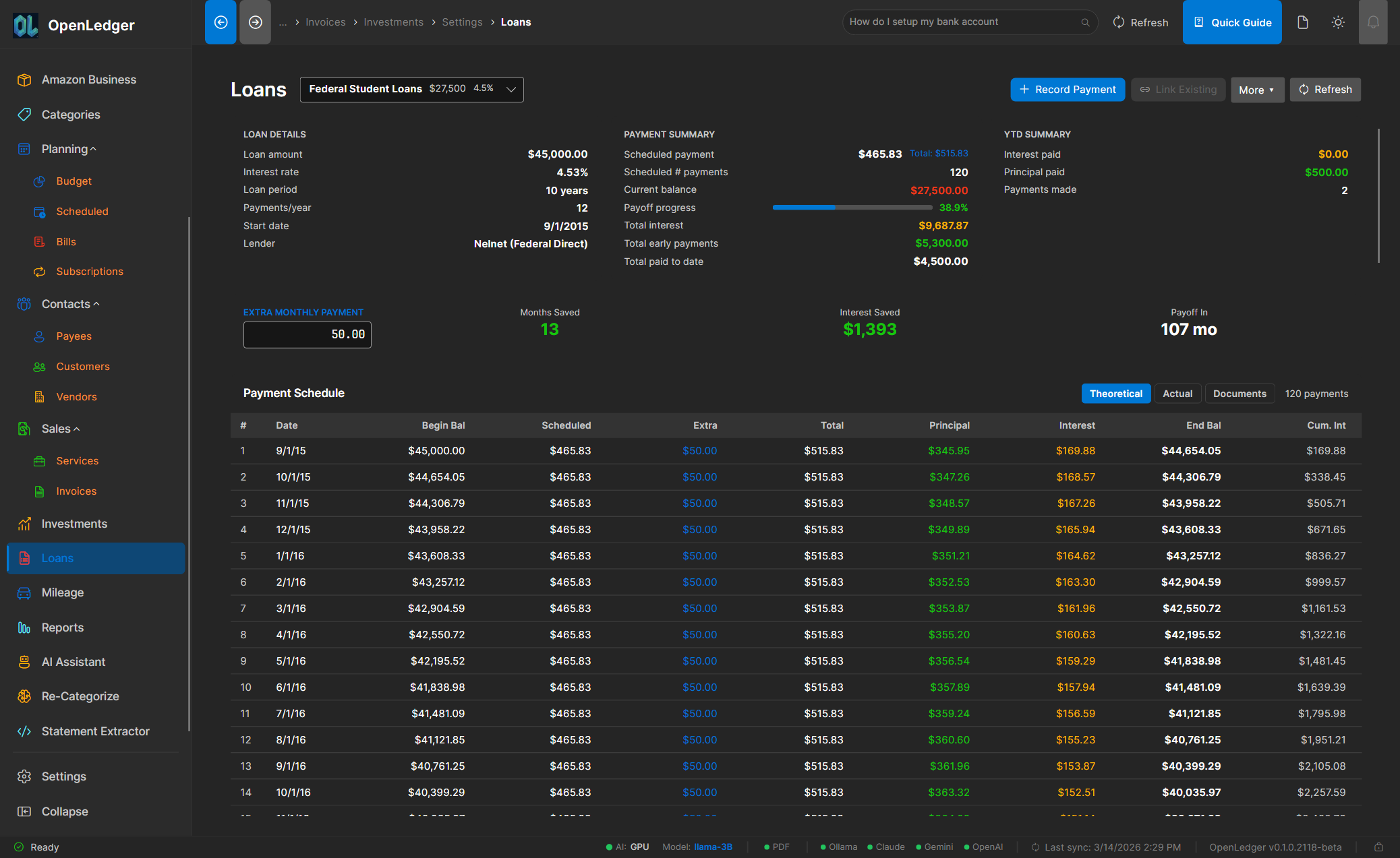Open the Documents dropdown in Payment Schedule
This screenshot has width=1400, height=858.
pos(1239,393)
